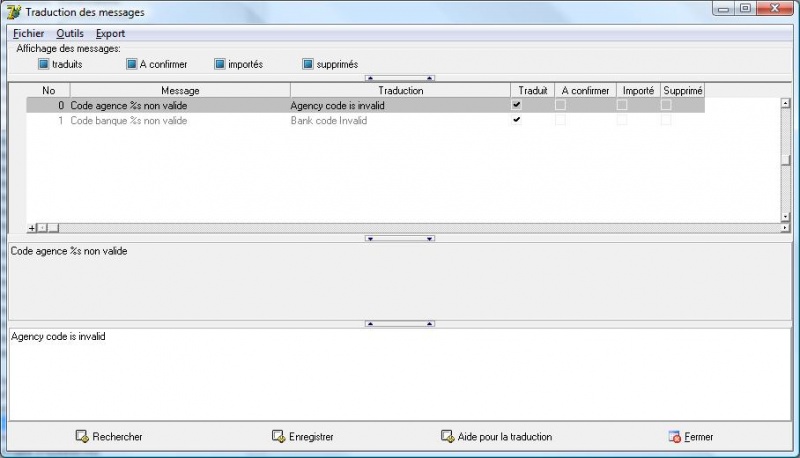The height and width of the screenshot is (458, 800).
Task: Click translation cell 'Agency code is invalid'
Action: [337, 106]
